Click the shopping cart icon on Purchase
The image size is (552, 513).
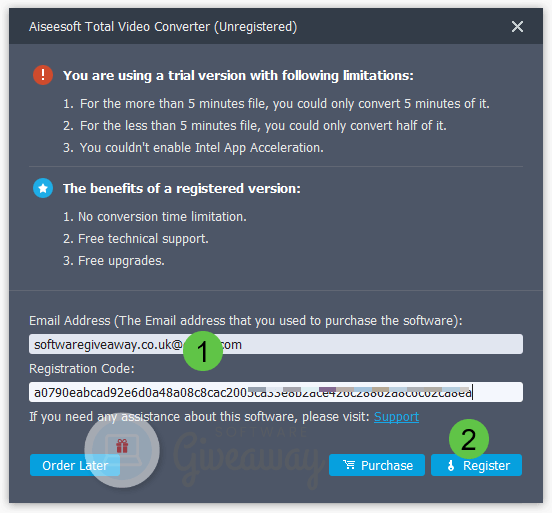(349, 465)
